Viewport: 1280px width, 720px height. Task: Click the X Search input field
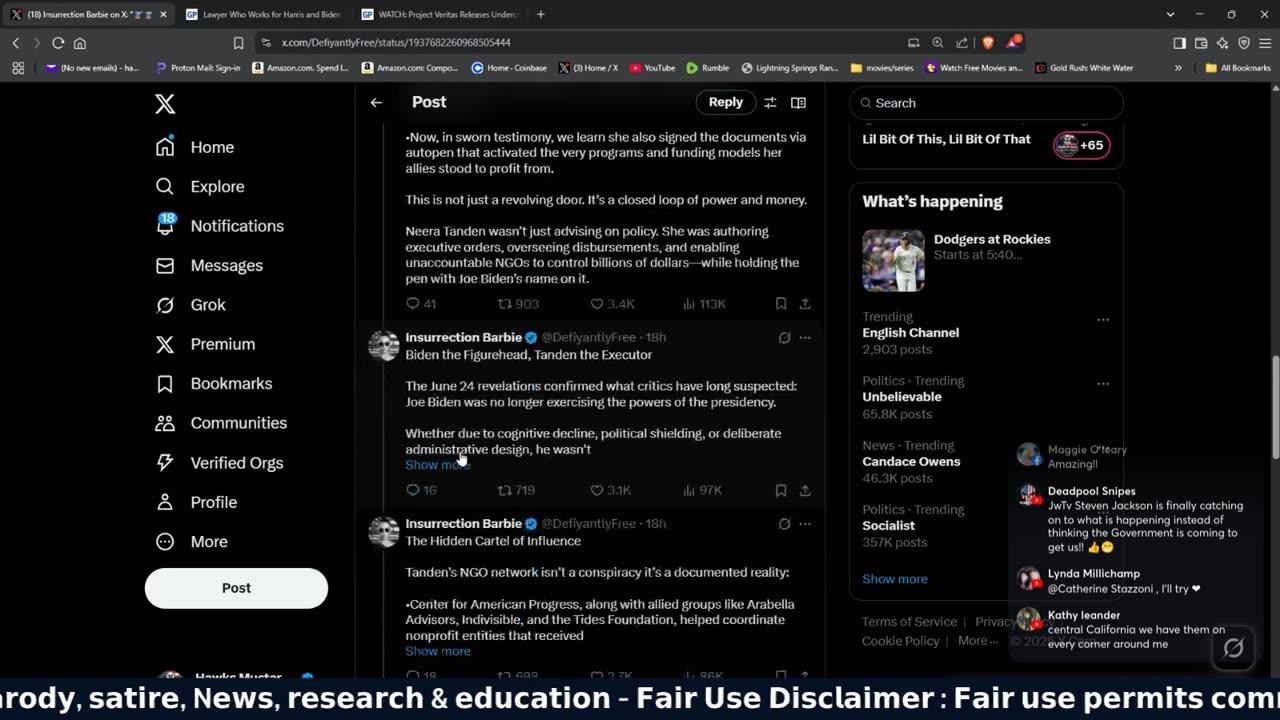[x=986, y=103]
